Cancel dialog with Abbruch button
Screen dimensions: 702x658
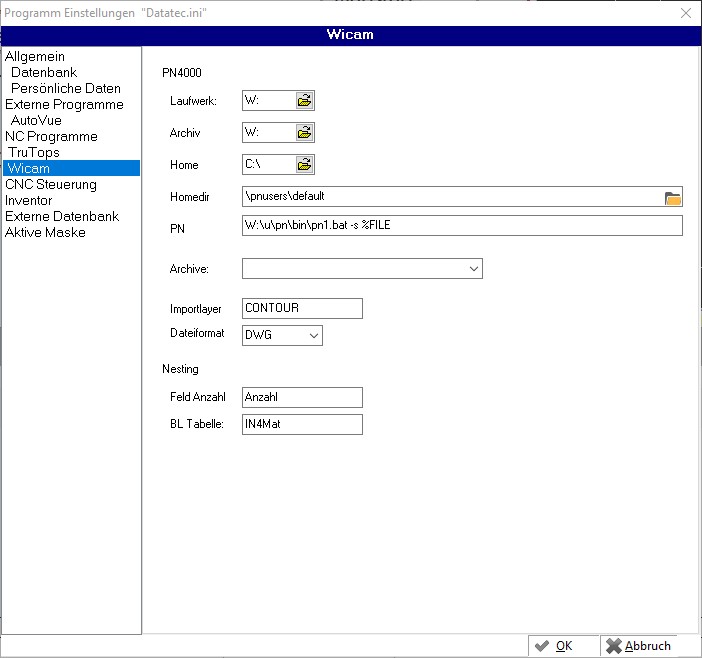coord(638,646)
